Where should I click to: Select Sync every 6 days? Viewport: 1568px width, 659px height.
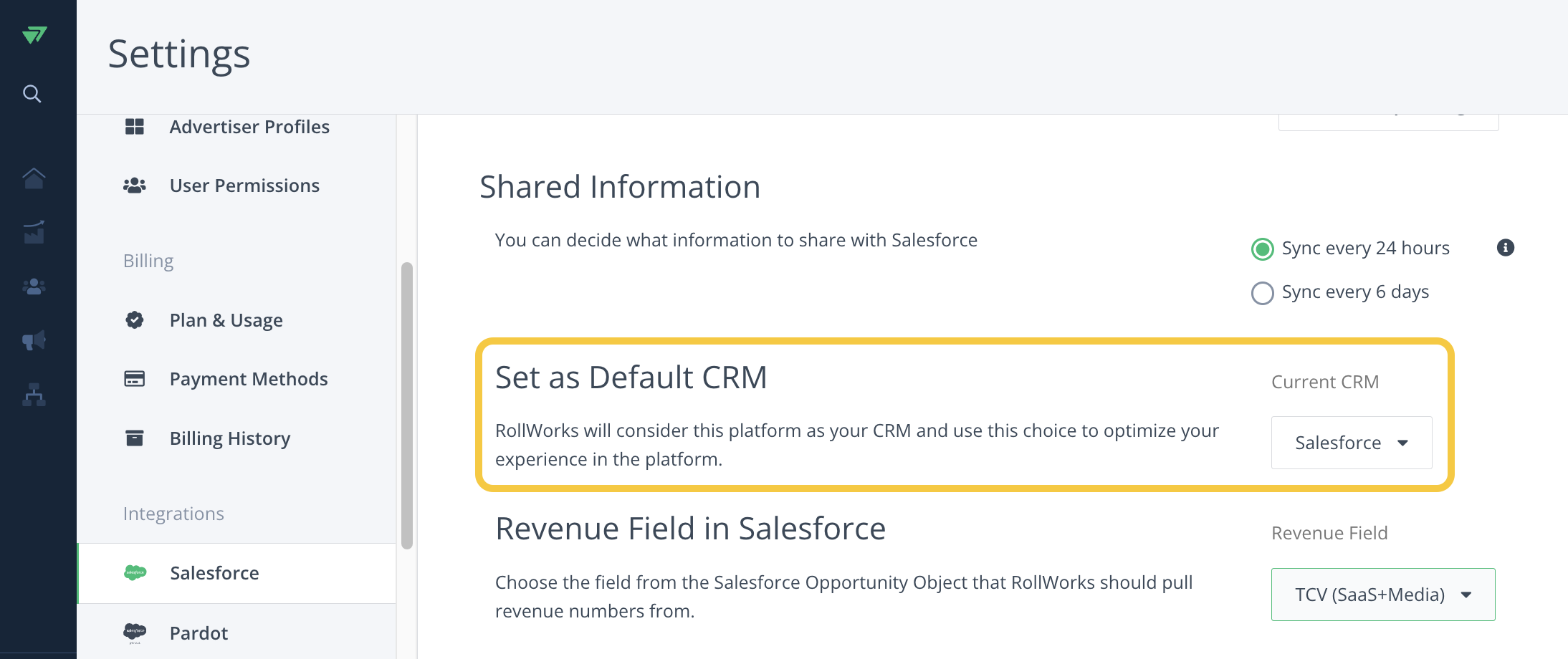[1262, 293]
